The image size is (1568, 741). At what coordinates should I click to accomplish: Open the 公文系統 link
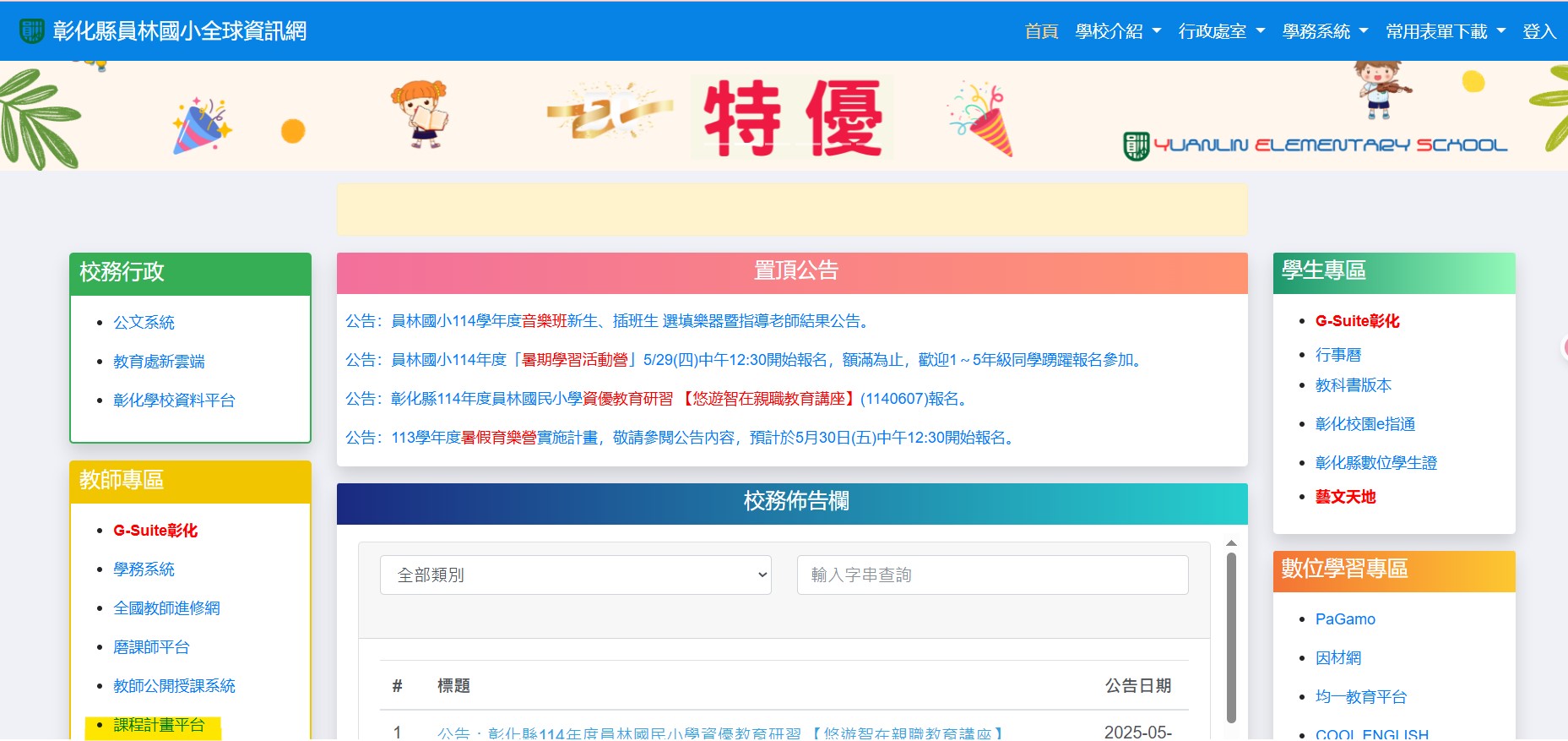[x=144, y=323]
